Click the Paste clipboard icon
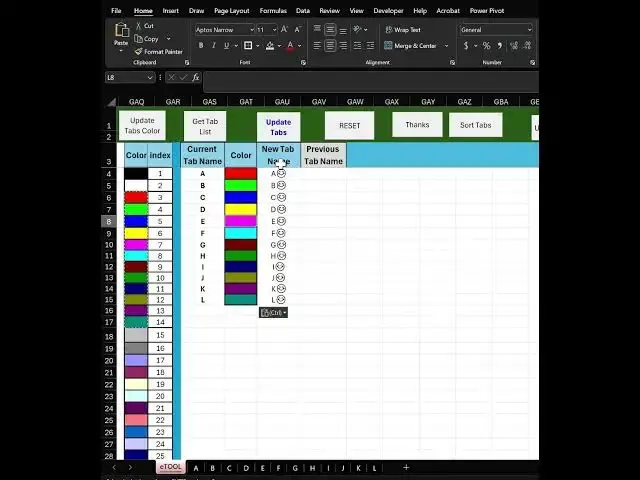Screen dimensions: 640x480 click(121, 31)
